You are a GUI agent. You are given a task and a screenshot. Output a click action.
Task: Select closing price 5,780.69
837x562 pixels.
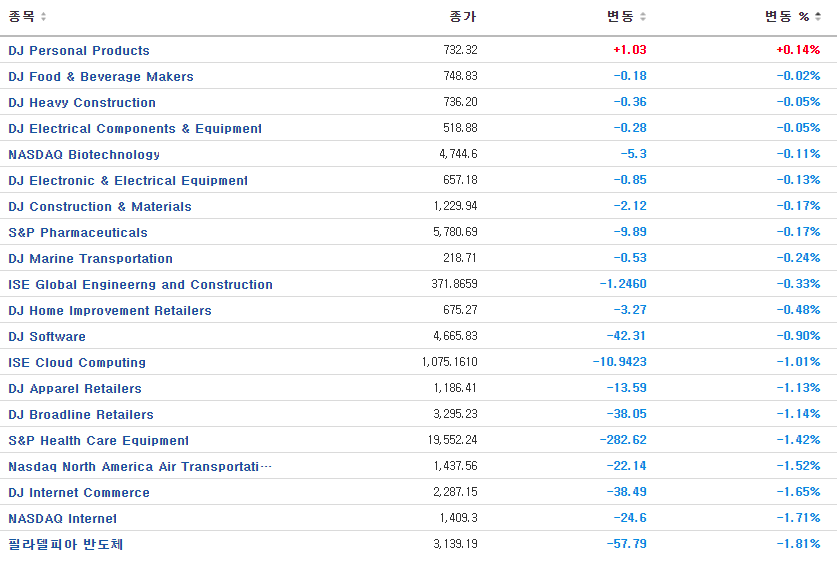pos(455,232)
